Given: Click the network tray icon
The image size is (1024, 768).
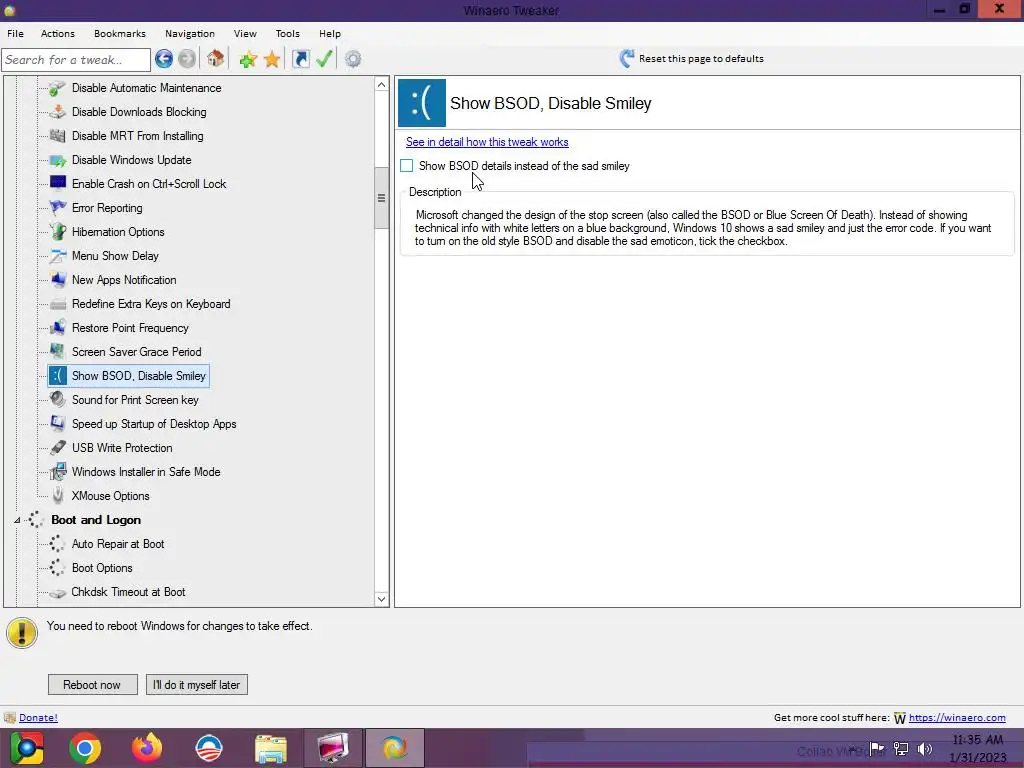Looking at the screenshot, I should [901, 749].
